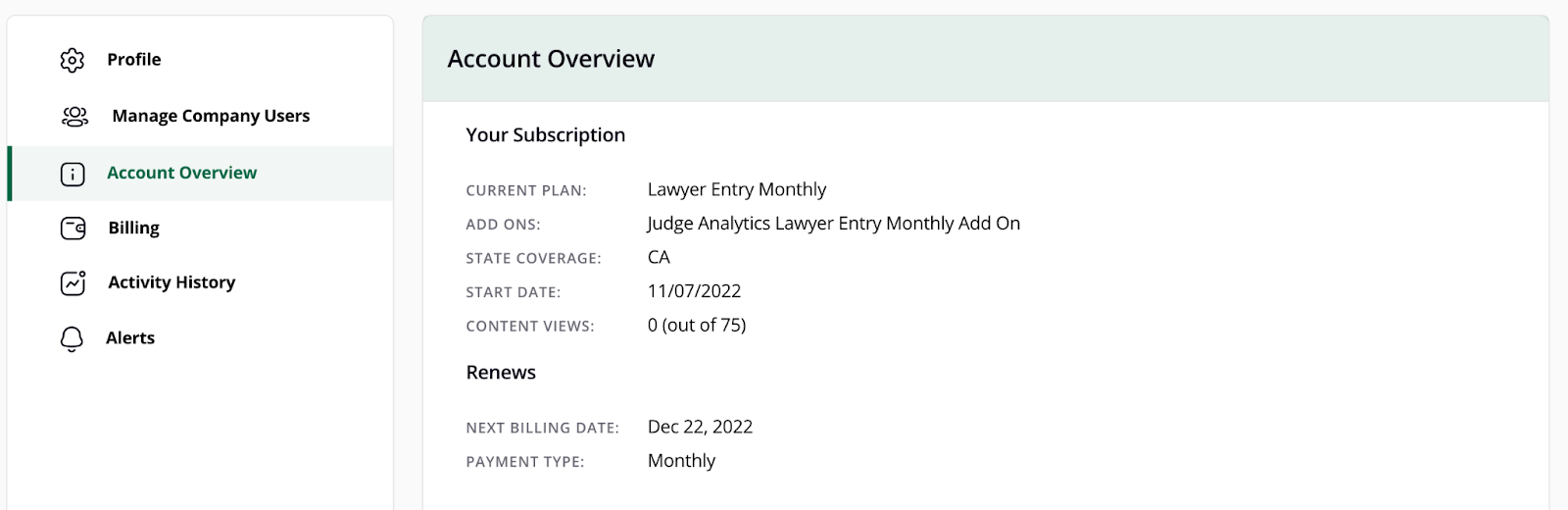Click the content views 0 (out of 75)
1568x510 pixels.
(697, 325)
